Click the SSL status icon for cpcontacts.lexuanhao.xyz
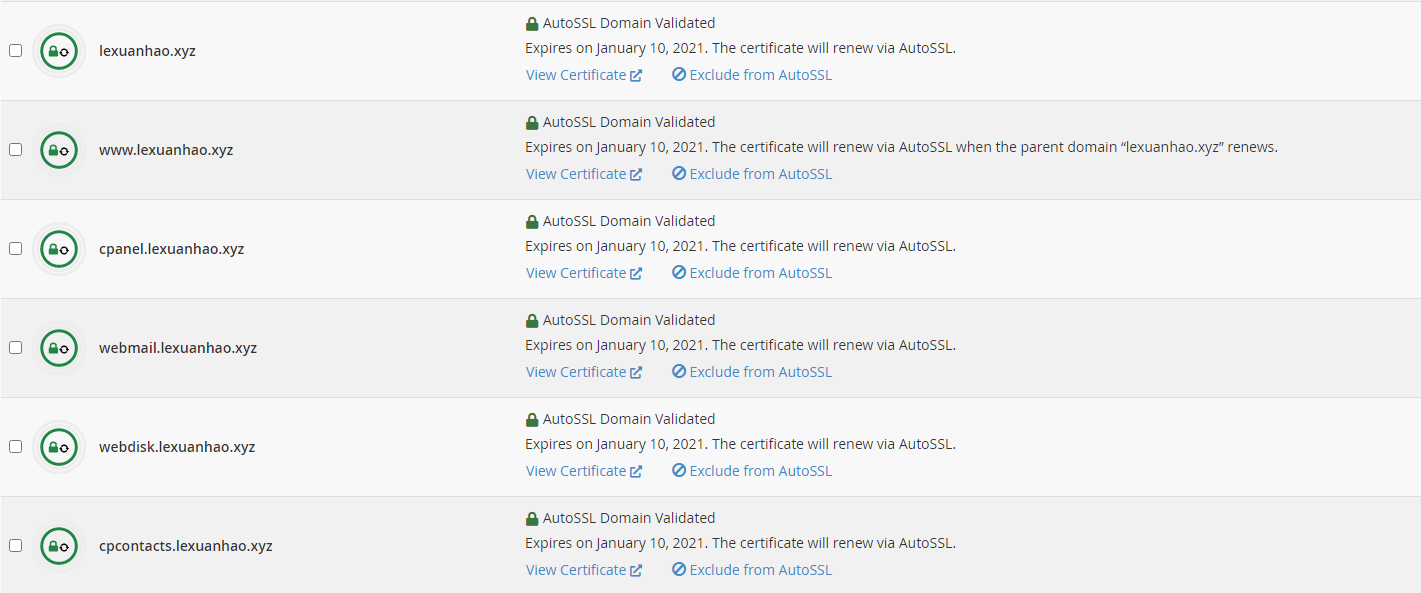 pyautogui.click(x=59, y=546)
